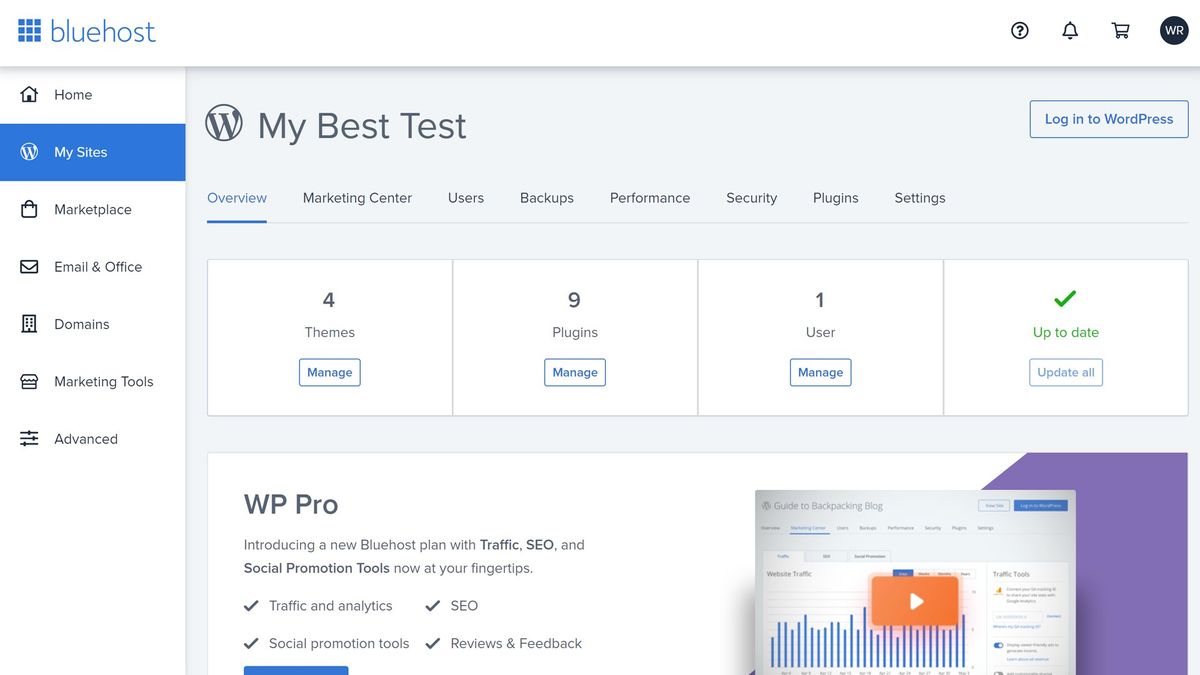The width and height of the screenshot is (1200, 675).
Task: Click Manage under Themes
Action: [x=330, y=372]
